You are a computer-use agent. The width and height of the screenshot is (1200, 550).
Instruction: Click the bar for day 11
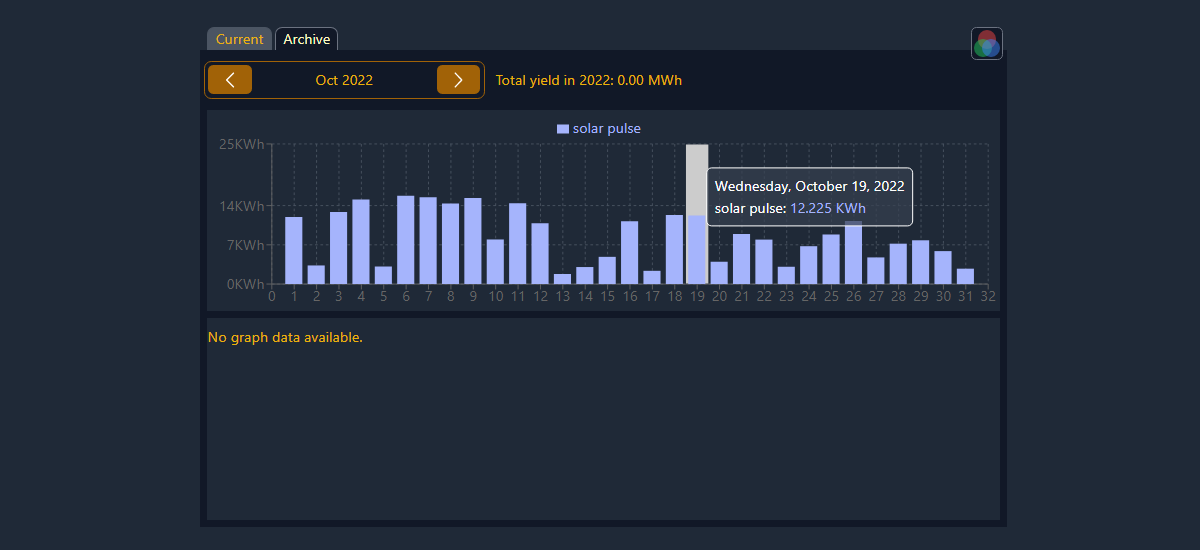(518, 243)
